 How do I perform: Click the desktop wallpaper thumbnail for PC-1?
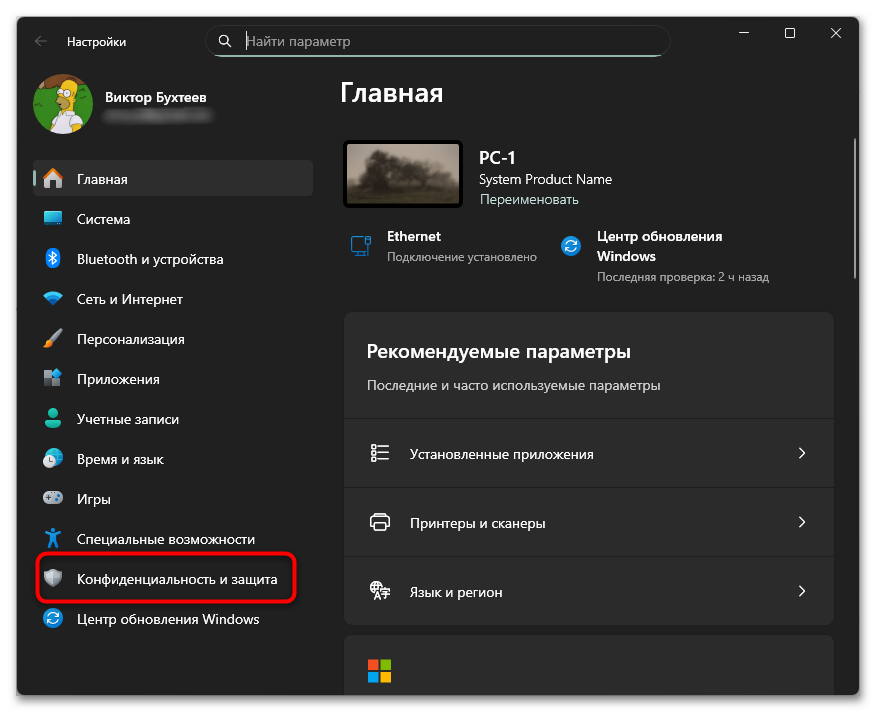[x=403, y=174]
